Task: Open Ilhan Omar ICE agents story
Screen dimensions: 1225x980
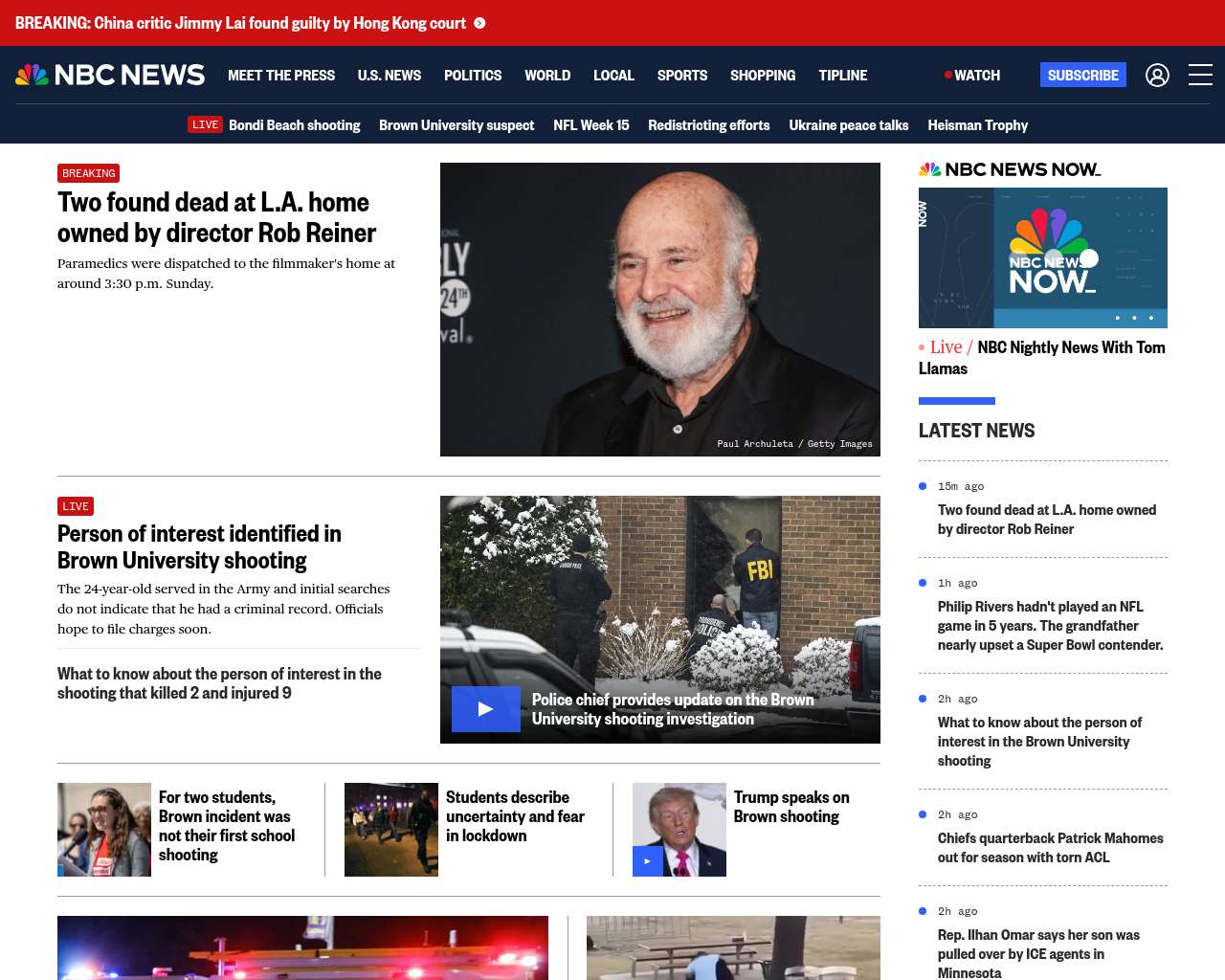Action: click(1038, 953)
